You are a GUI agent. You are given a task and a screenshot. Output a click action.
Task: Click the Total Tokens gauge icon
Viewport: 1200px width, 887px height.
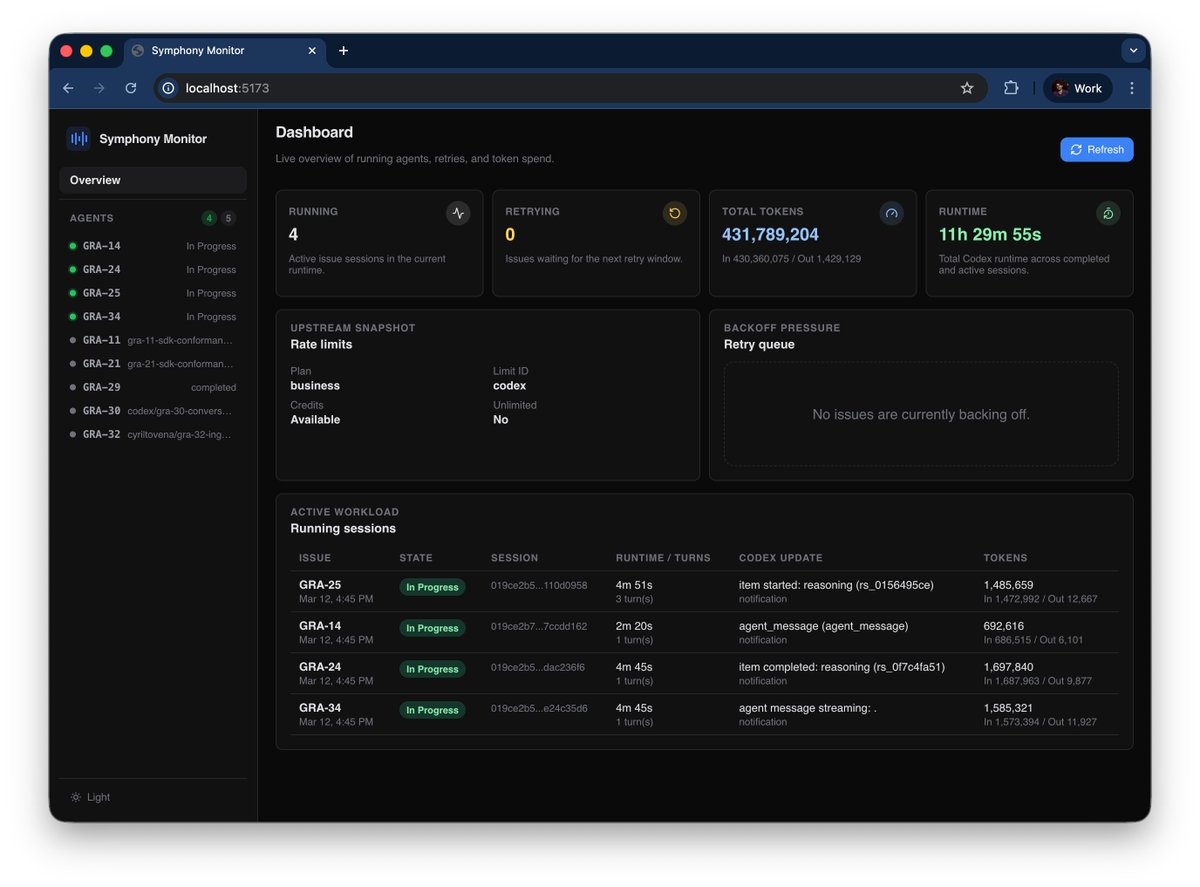[892, 213]
